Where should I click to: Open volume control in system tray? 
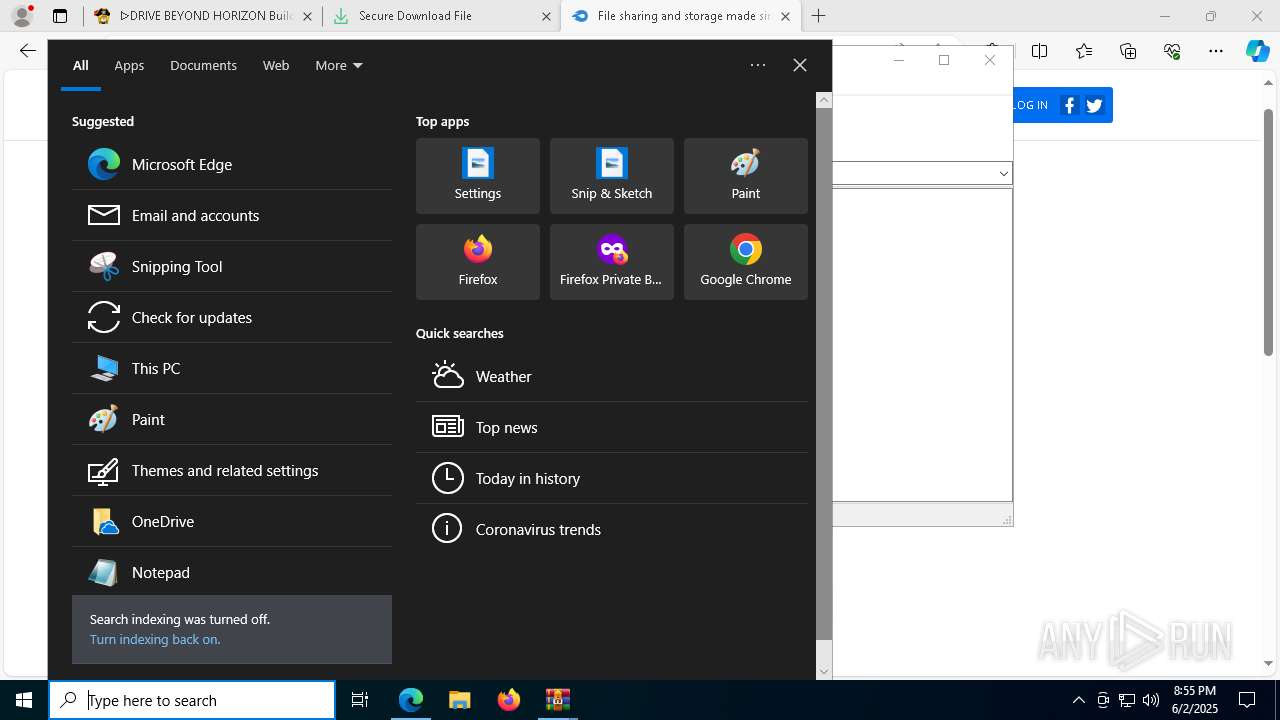1151,700
